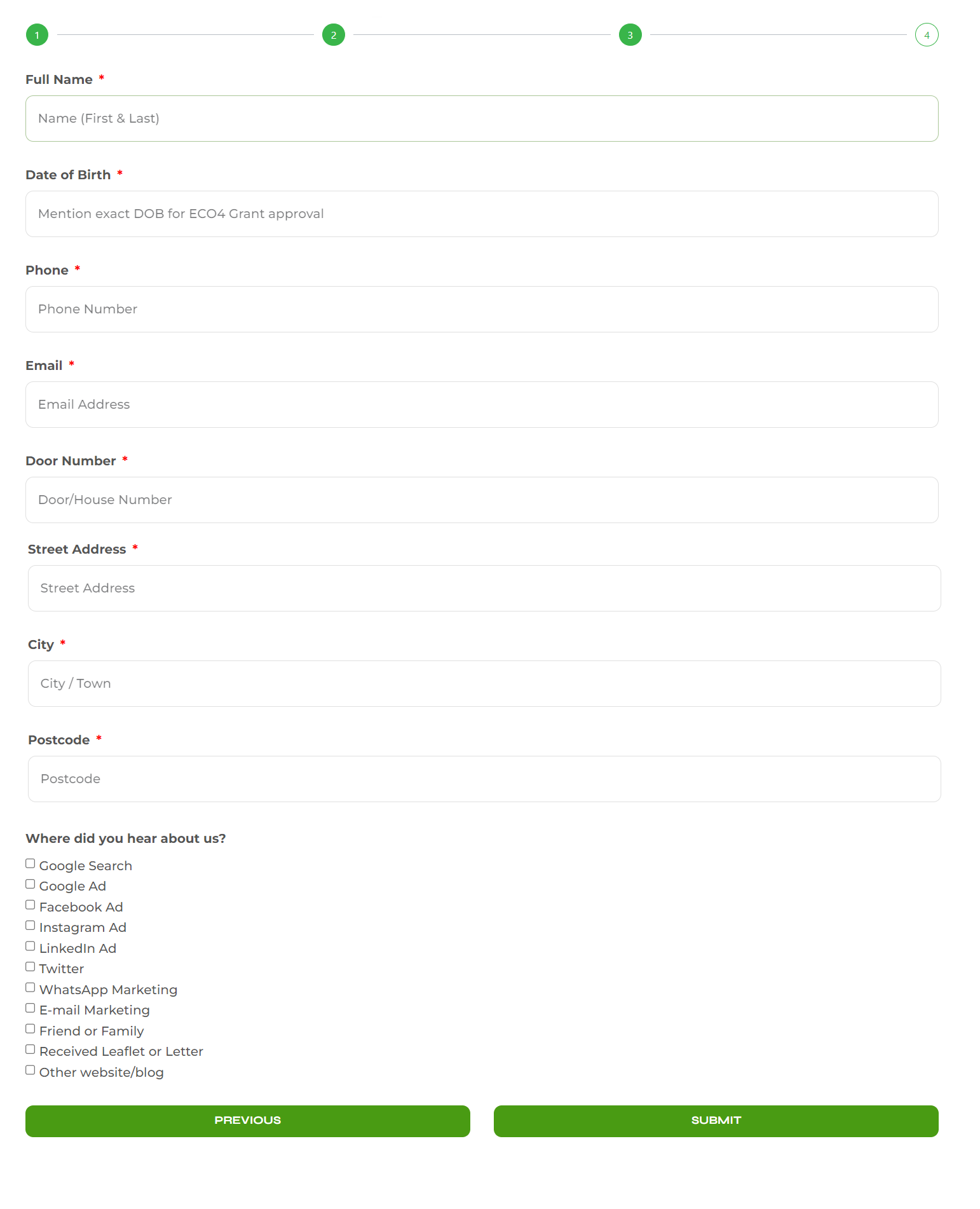Viewport: 980px width, 1209px height.
Task: Go to step 2 circle
Action: coord(334,35)
